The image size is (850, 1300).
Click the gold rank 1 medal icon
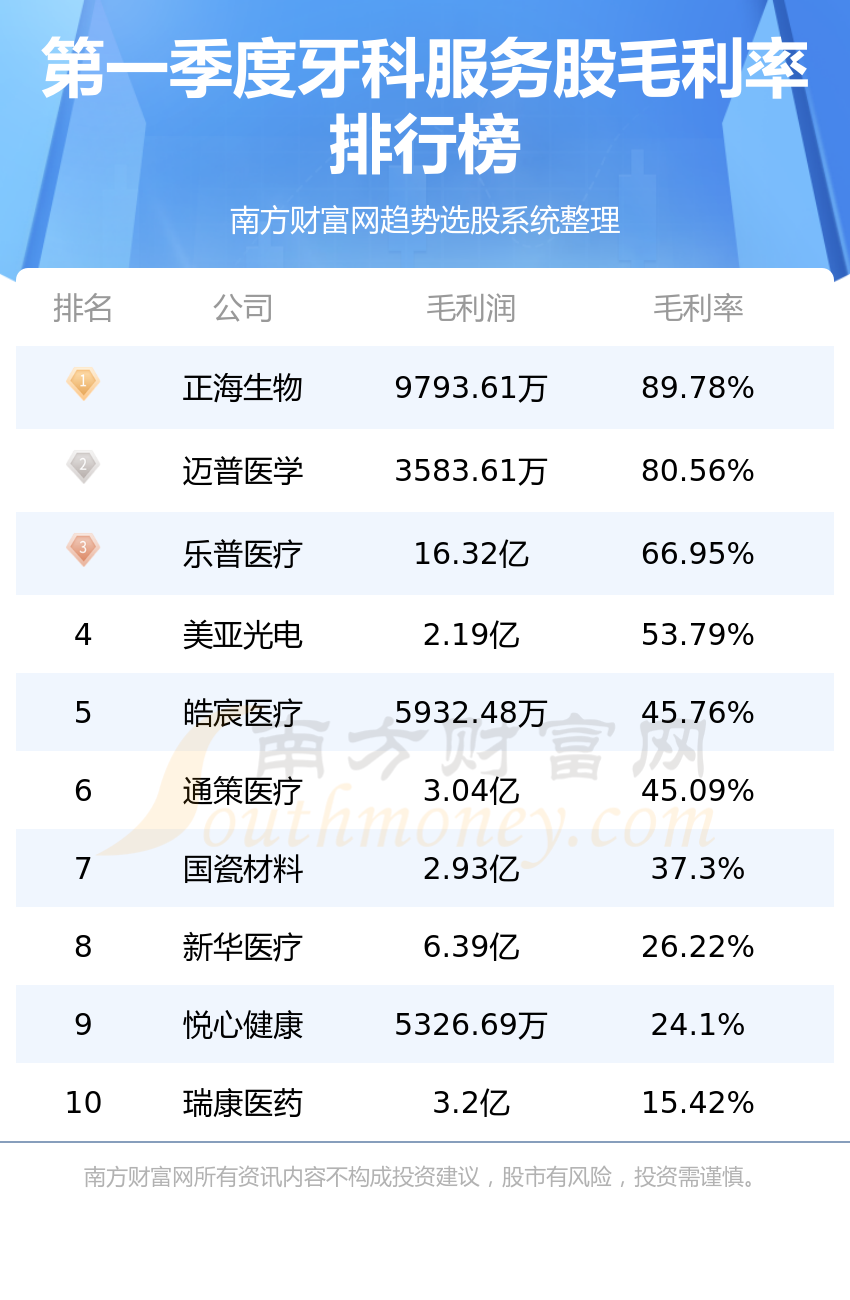[x=83, y=384]
